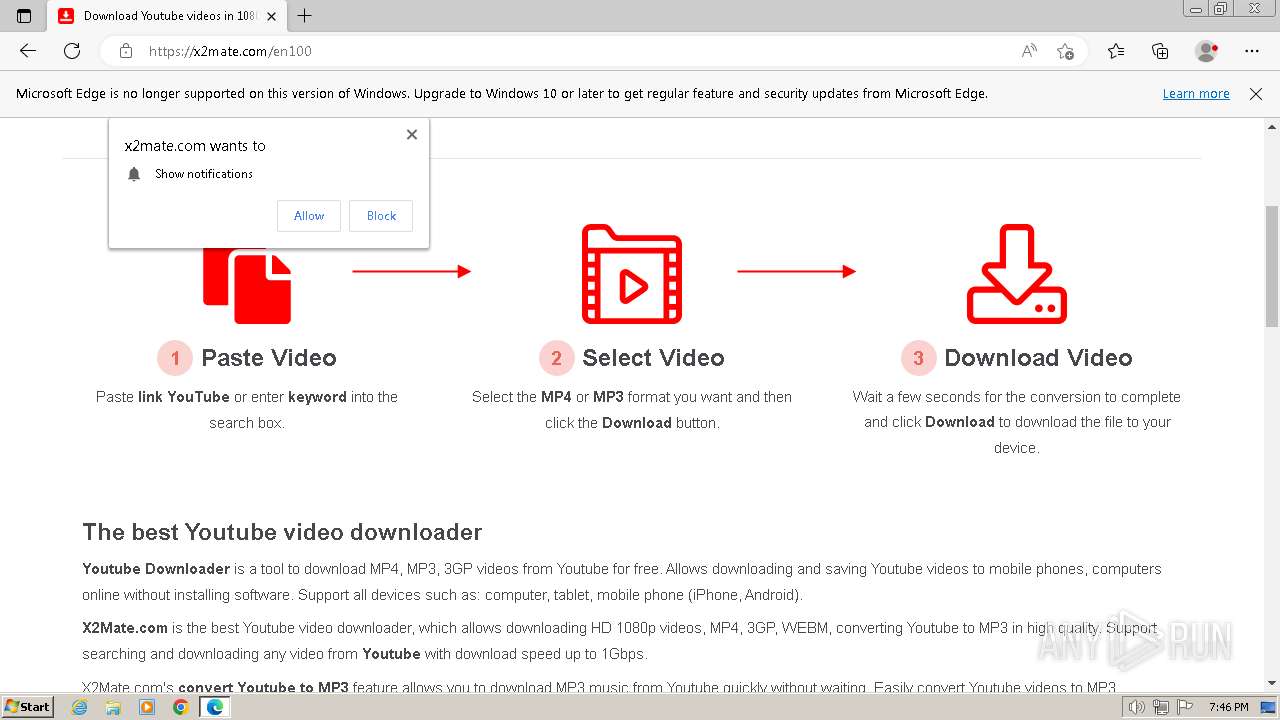Click the Download Video heading

tap(1038, 358)
